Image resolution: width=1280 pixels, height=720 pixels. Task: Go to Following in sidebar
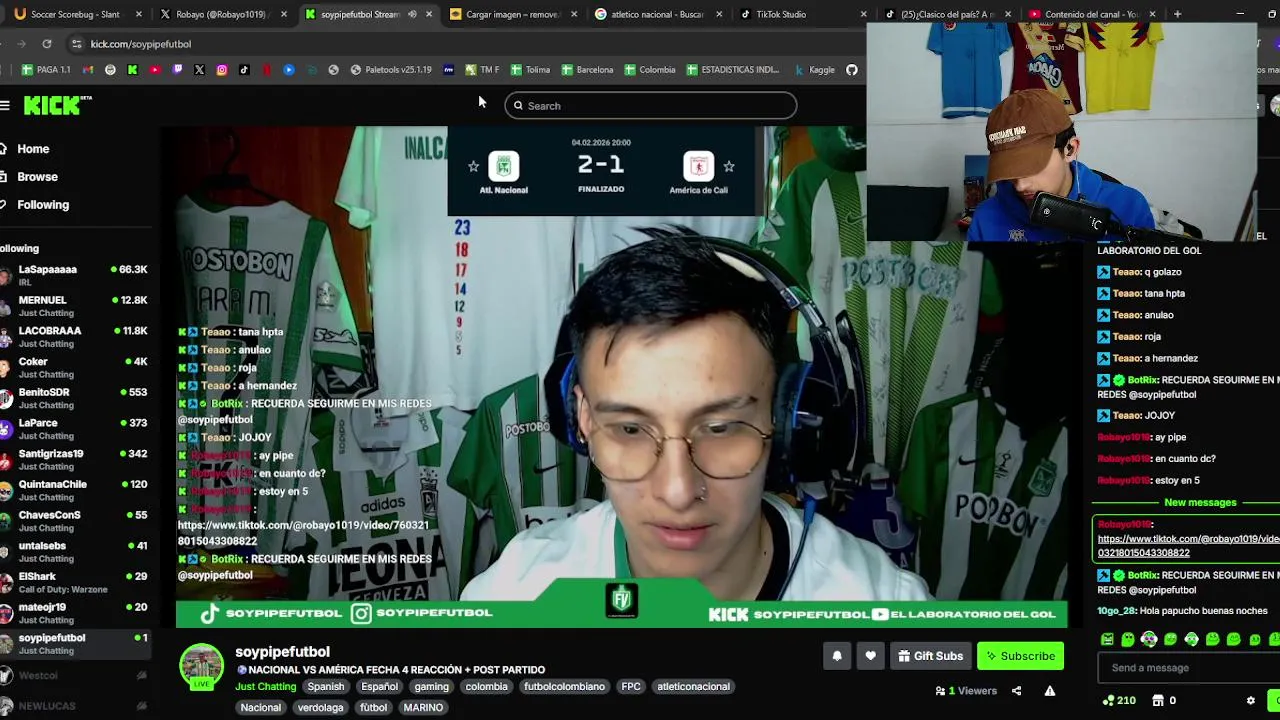click(x=43, y=205)
